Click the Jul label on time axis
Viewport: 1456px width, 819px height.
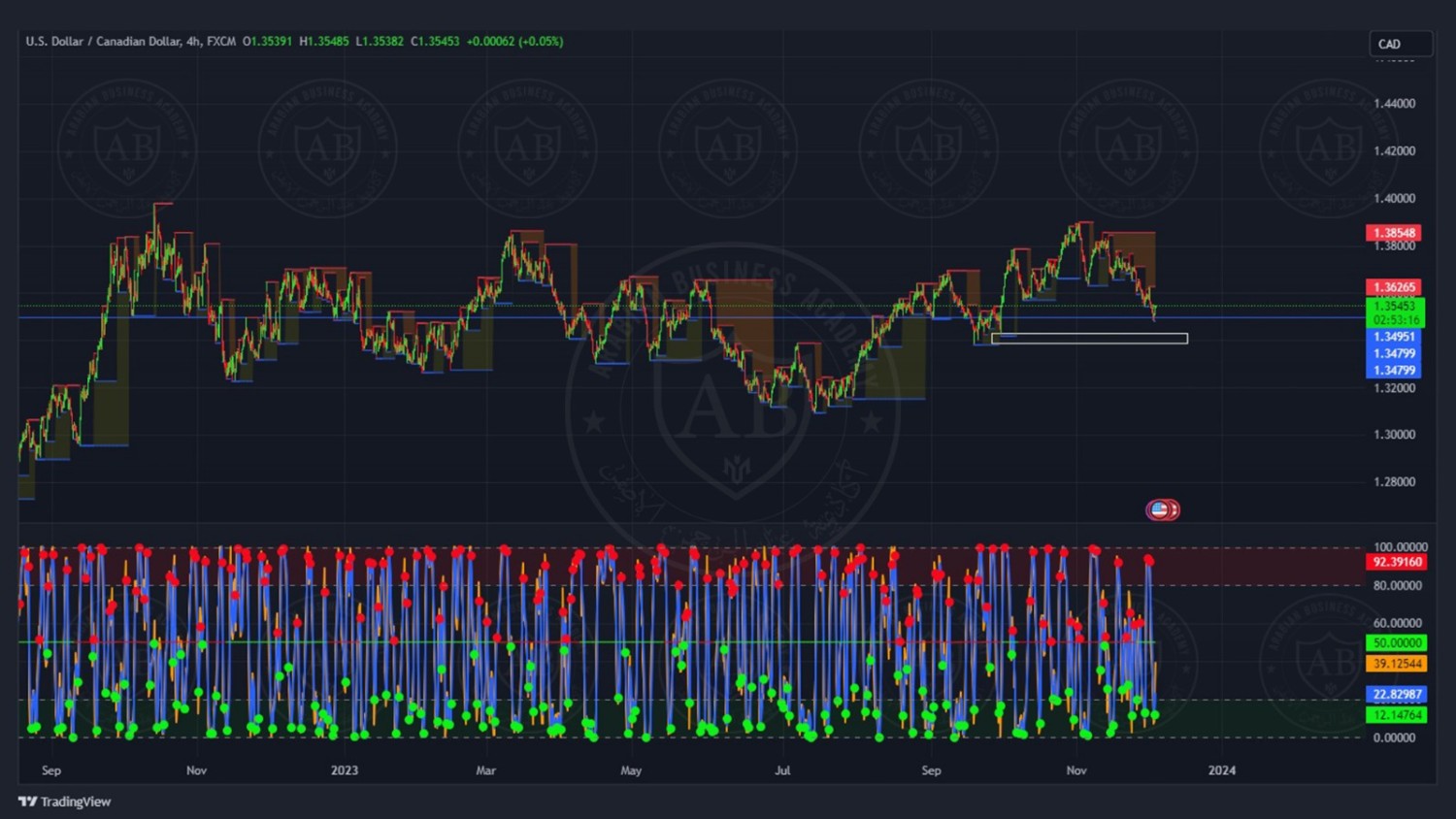(x=782, y=770)
